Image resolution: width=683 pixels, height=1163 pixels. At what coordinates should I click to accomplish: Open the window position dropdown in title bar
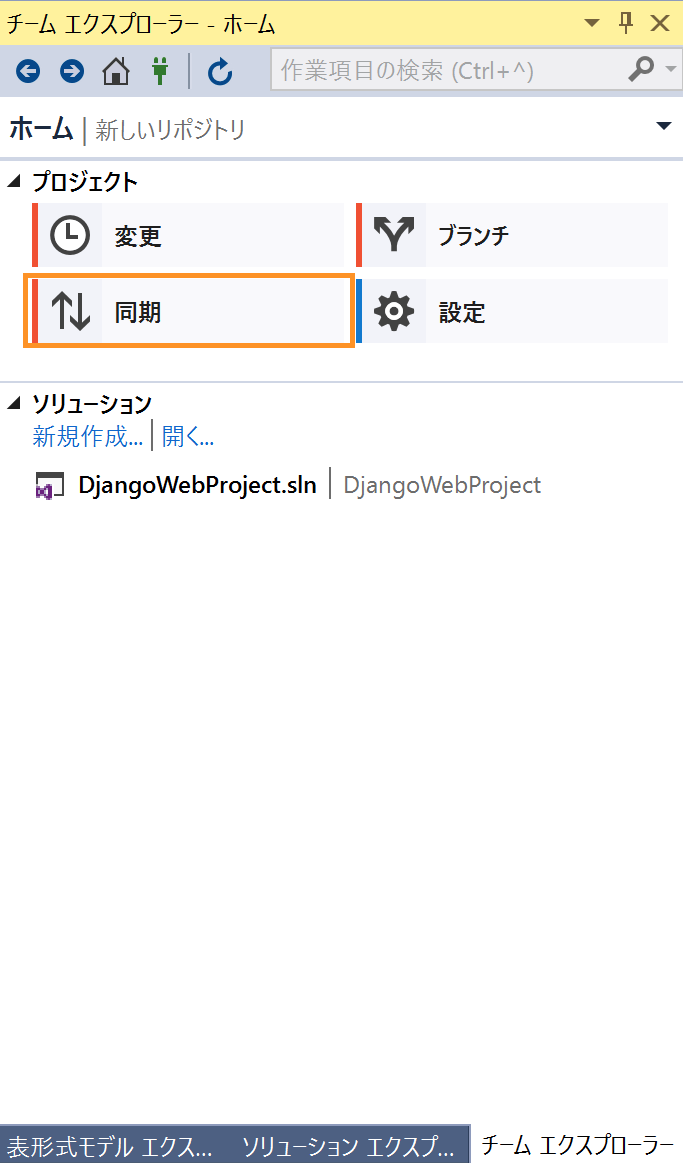[592, 23]
